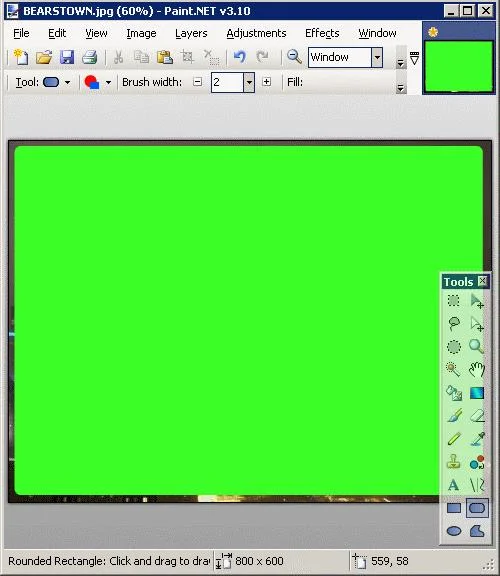Screen dimensions: 500x576
Task: Open the Image menu
Action: pos(141,33)
